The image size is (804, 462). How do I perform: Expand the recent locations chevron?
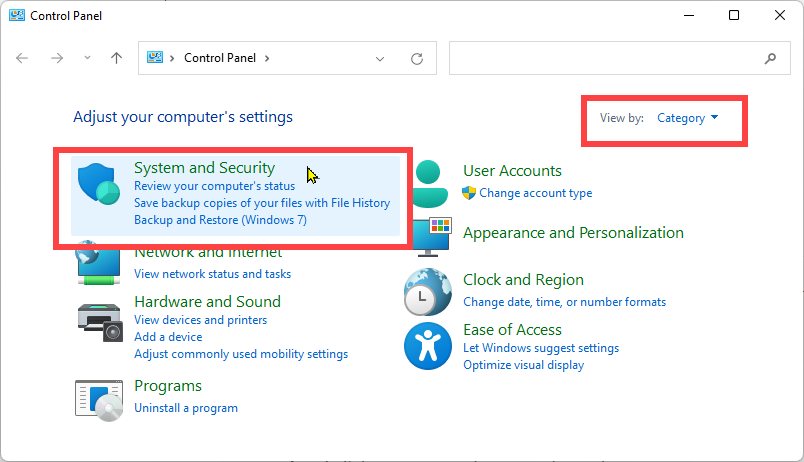87,58
